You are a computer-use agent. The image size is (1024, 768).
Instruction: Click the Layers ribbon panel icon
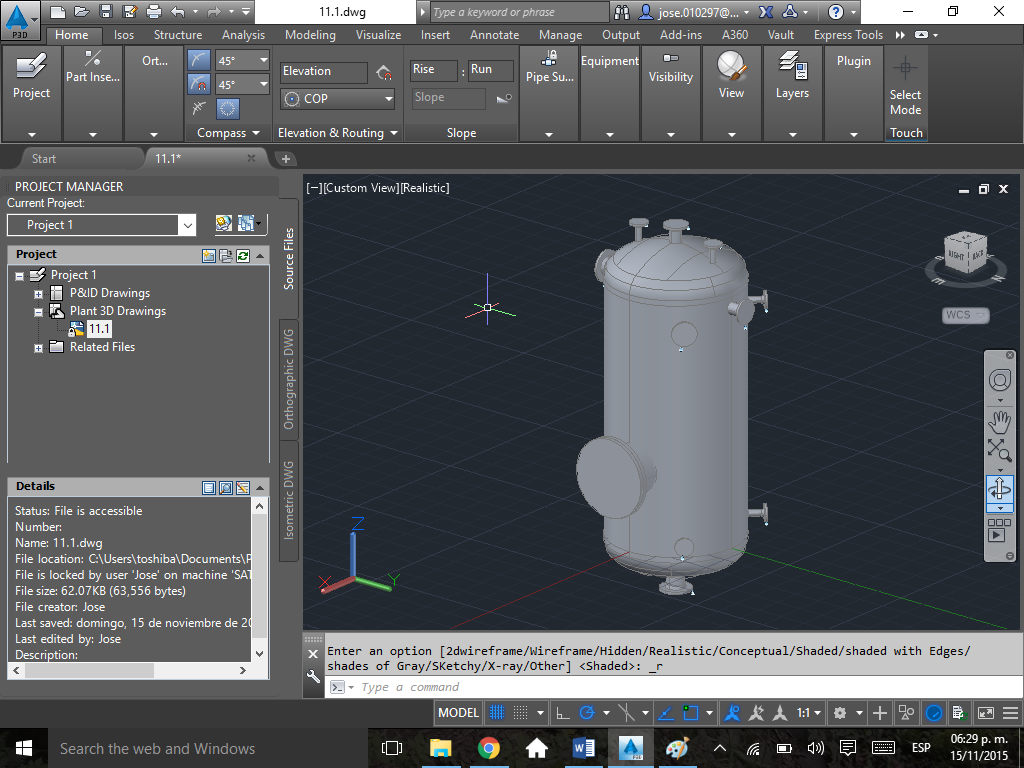pyautogui.click(x=792, y=67)
